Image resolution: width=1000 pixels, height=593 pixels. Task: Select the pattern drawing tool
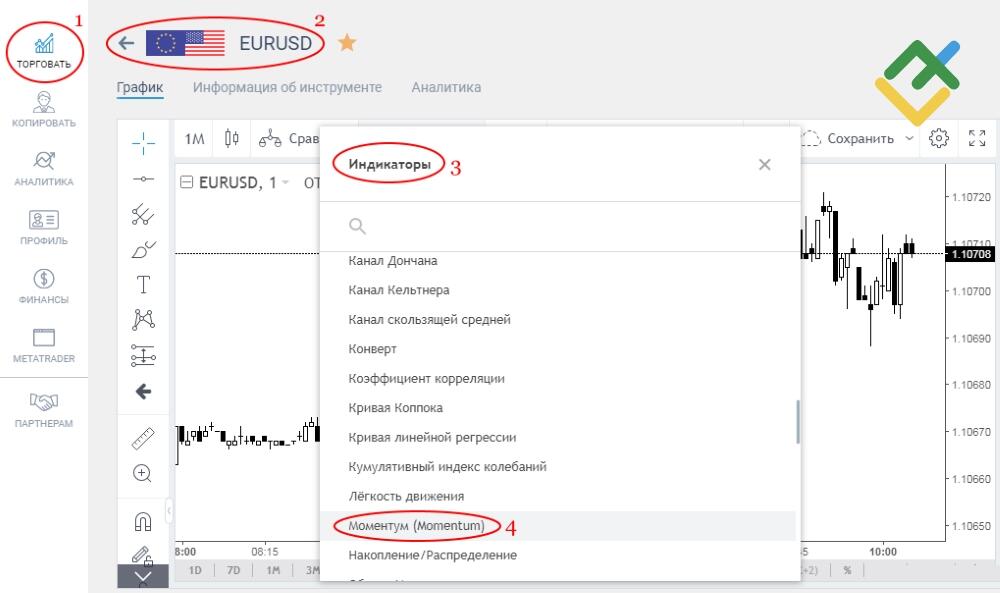(x=143, y=319)
